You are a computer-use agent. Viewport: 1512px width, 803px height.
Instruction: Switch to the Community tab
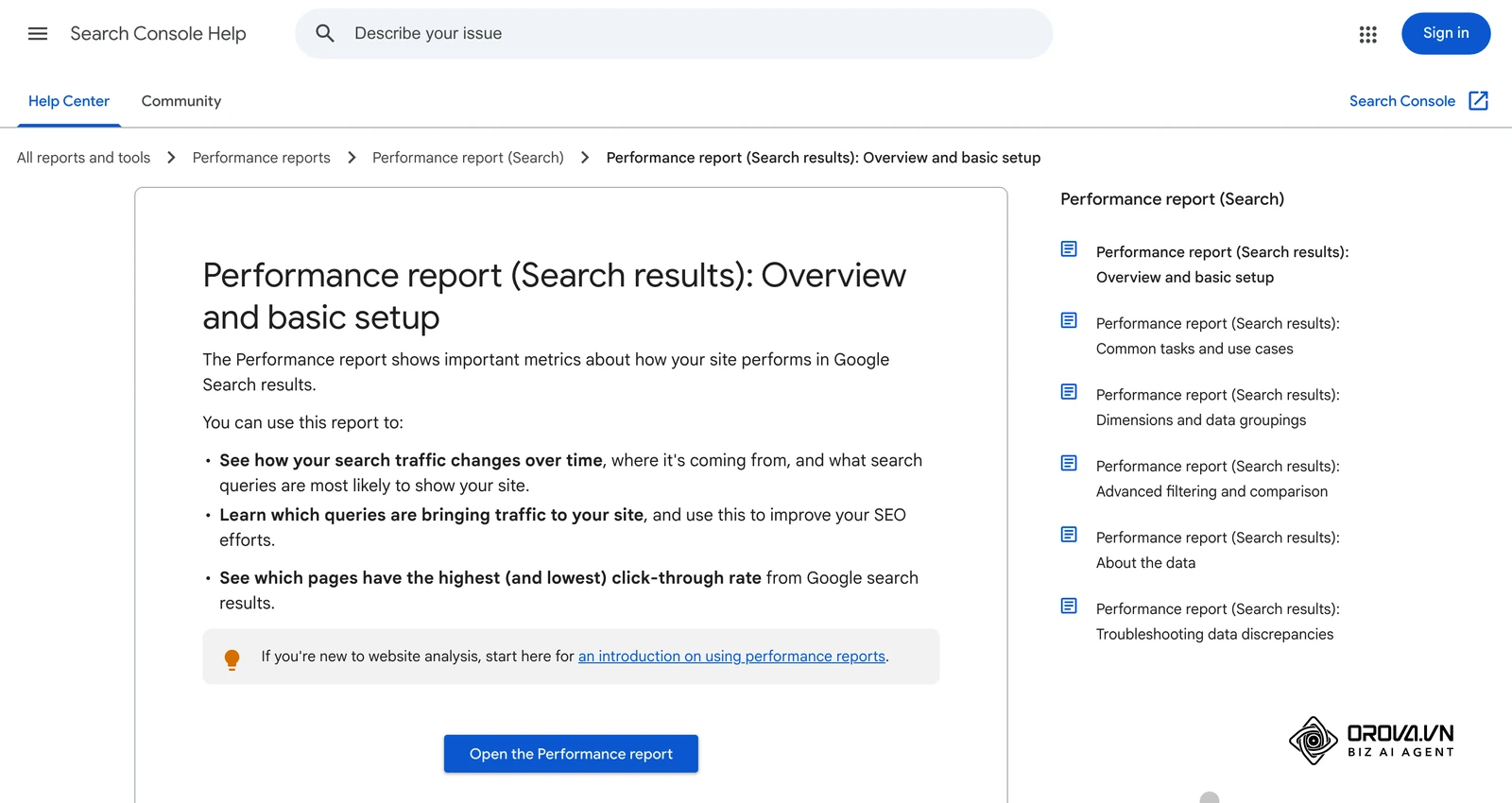click(181, 101)
